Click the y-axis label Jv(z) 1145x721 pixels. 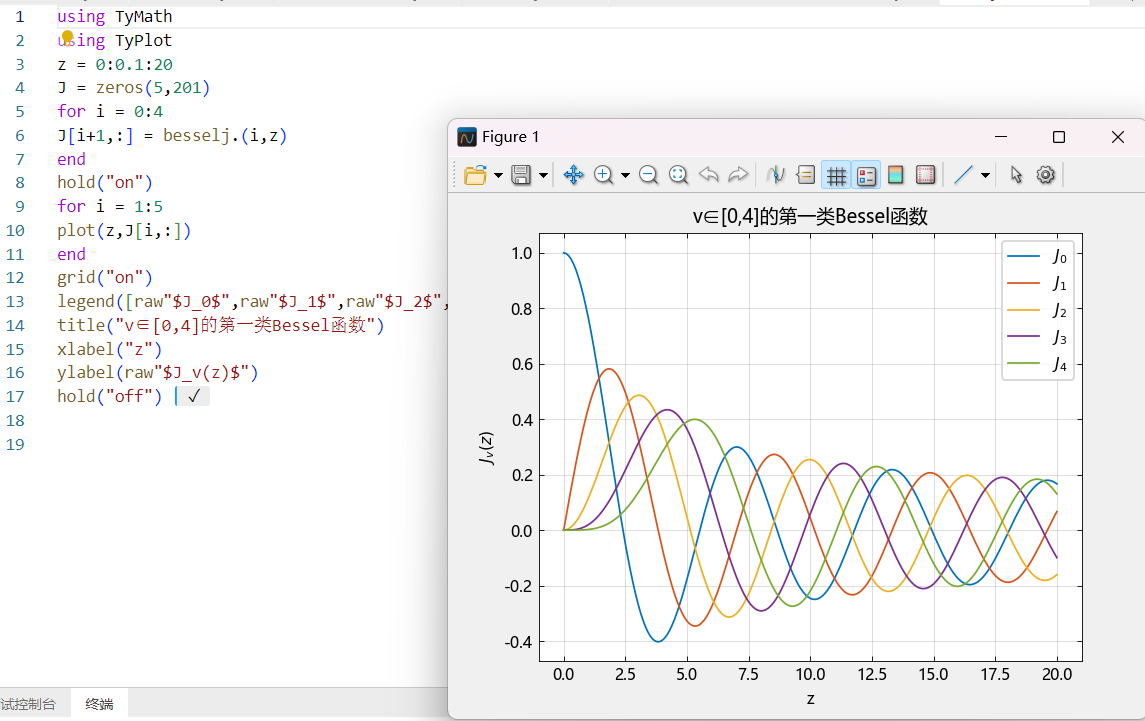486,448
